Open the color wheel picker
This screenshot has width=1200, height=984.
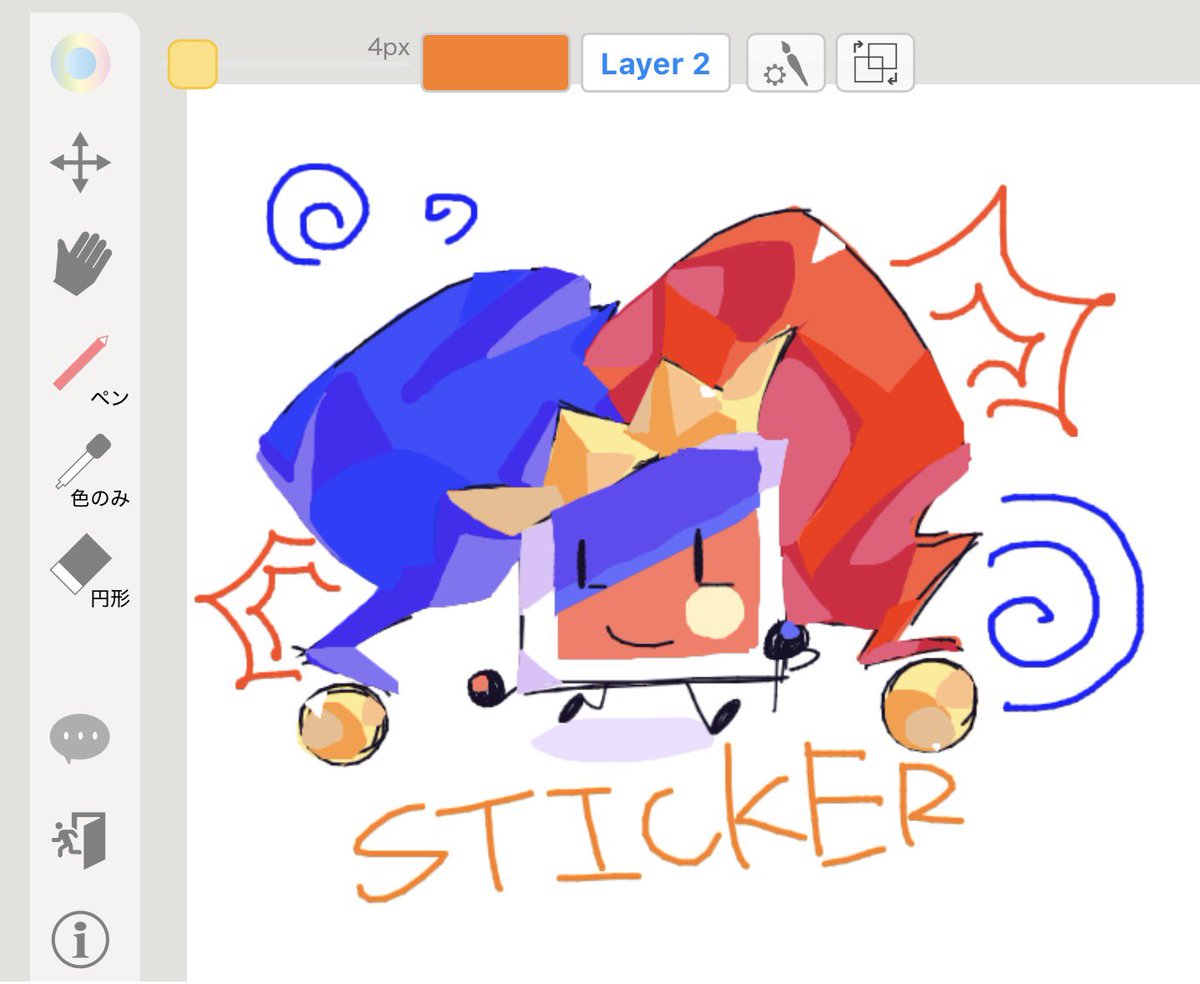pos(80,63)
